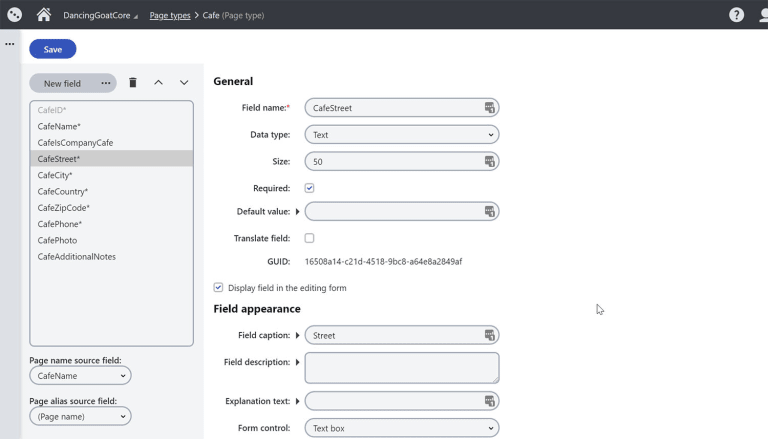Open the Data type dropdown
Screen dimensions: 768x439
point(402,135)
